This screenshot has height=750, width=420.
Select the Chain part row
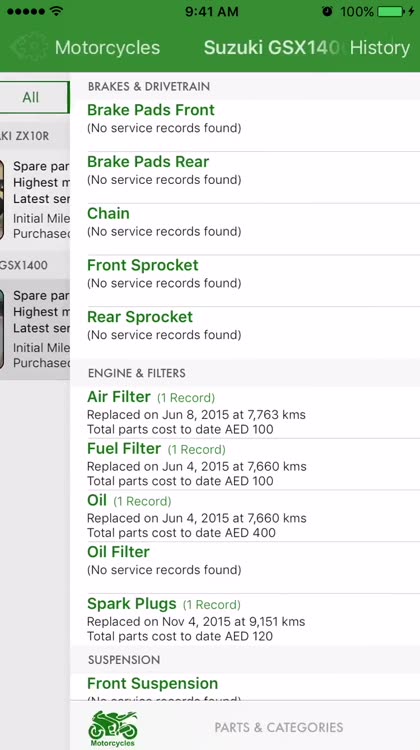pos(245,229)
